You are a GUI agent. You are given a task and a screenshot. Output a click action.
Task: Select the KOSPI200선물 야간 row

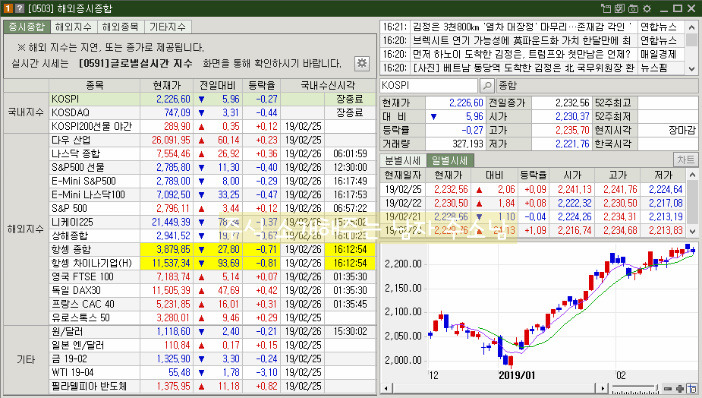click(x=212, y=126)
